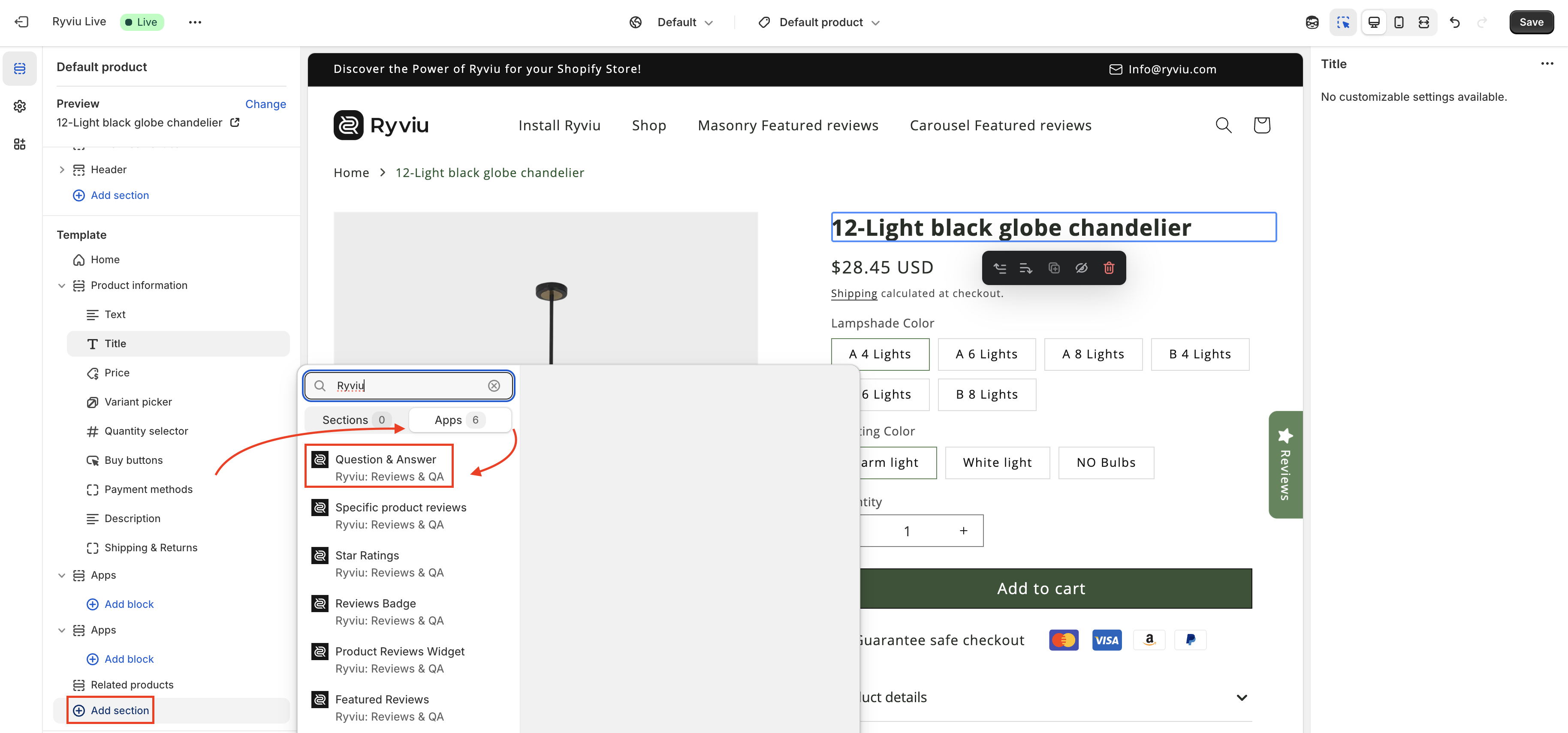
Task: Click the redo arrow
Action: point(1481,22)
